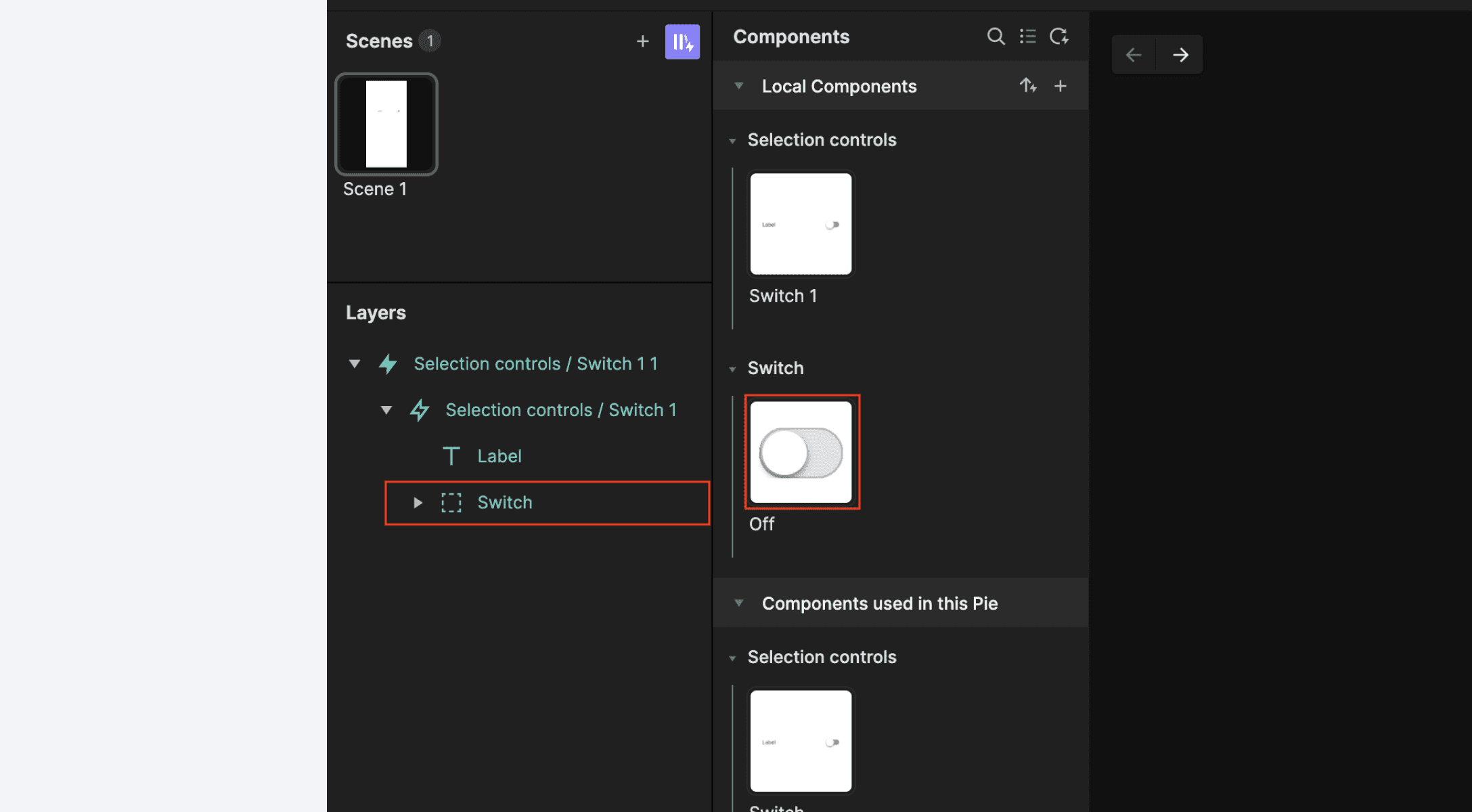Collapse Components used in this Pie
Image resolution: width=1472 pixels, height=812 pixels.
(738, 603)
